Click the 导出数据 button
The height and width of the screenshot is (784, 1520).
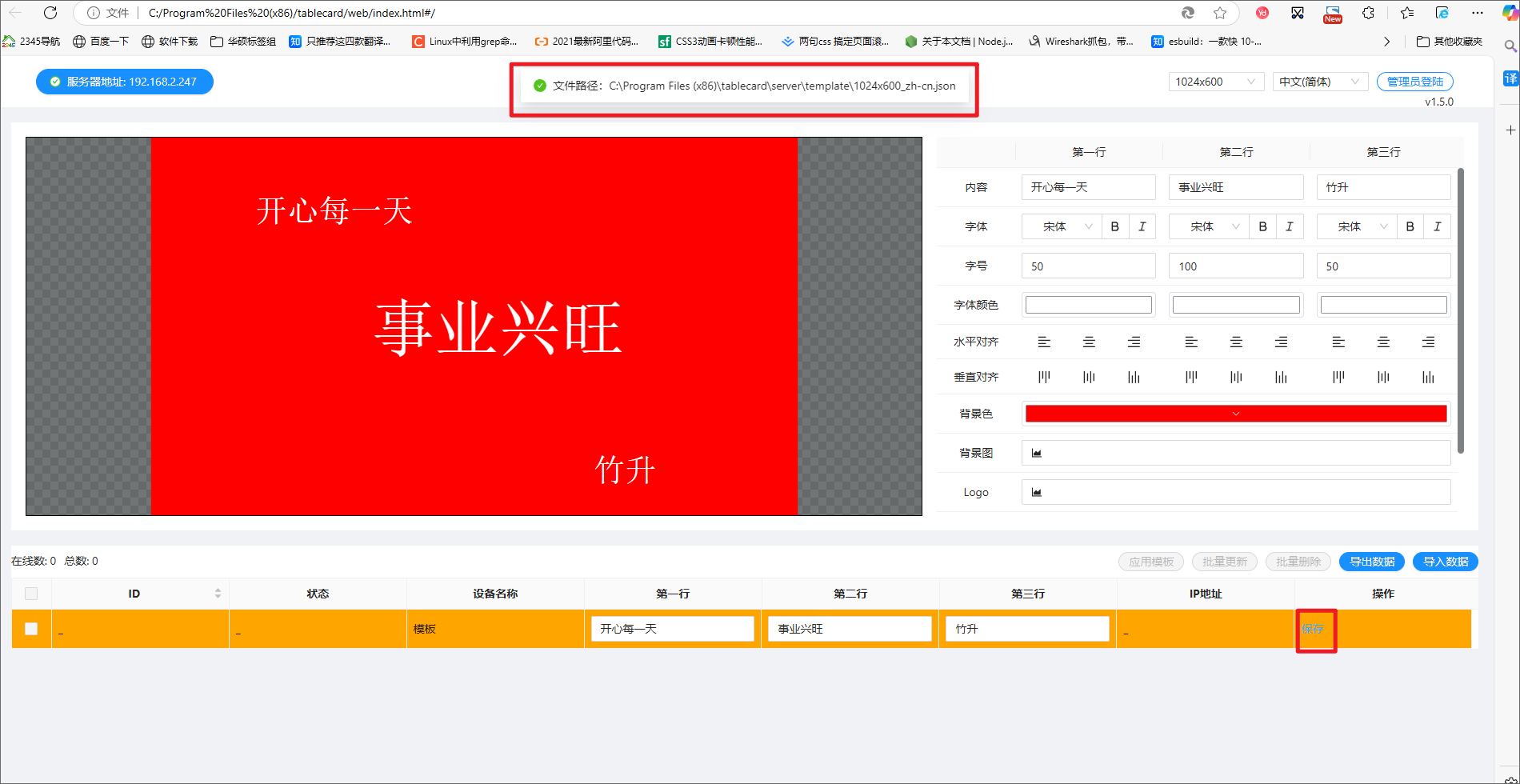point(1372,562)
